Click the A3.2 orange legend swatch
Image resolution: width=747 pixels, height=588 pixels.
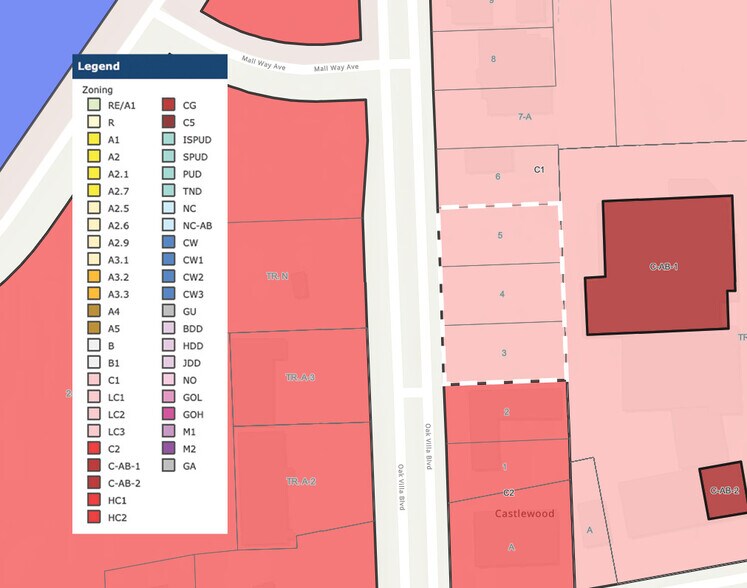click(94, 276)
